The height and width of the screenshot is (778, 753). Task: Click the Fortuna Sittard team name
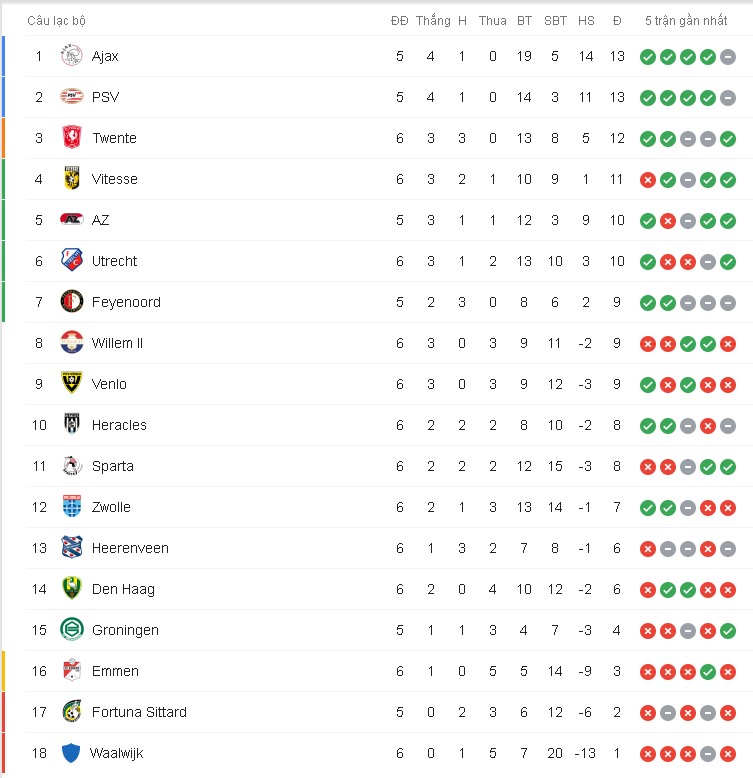point(139,712)
